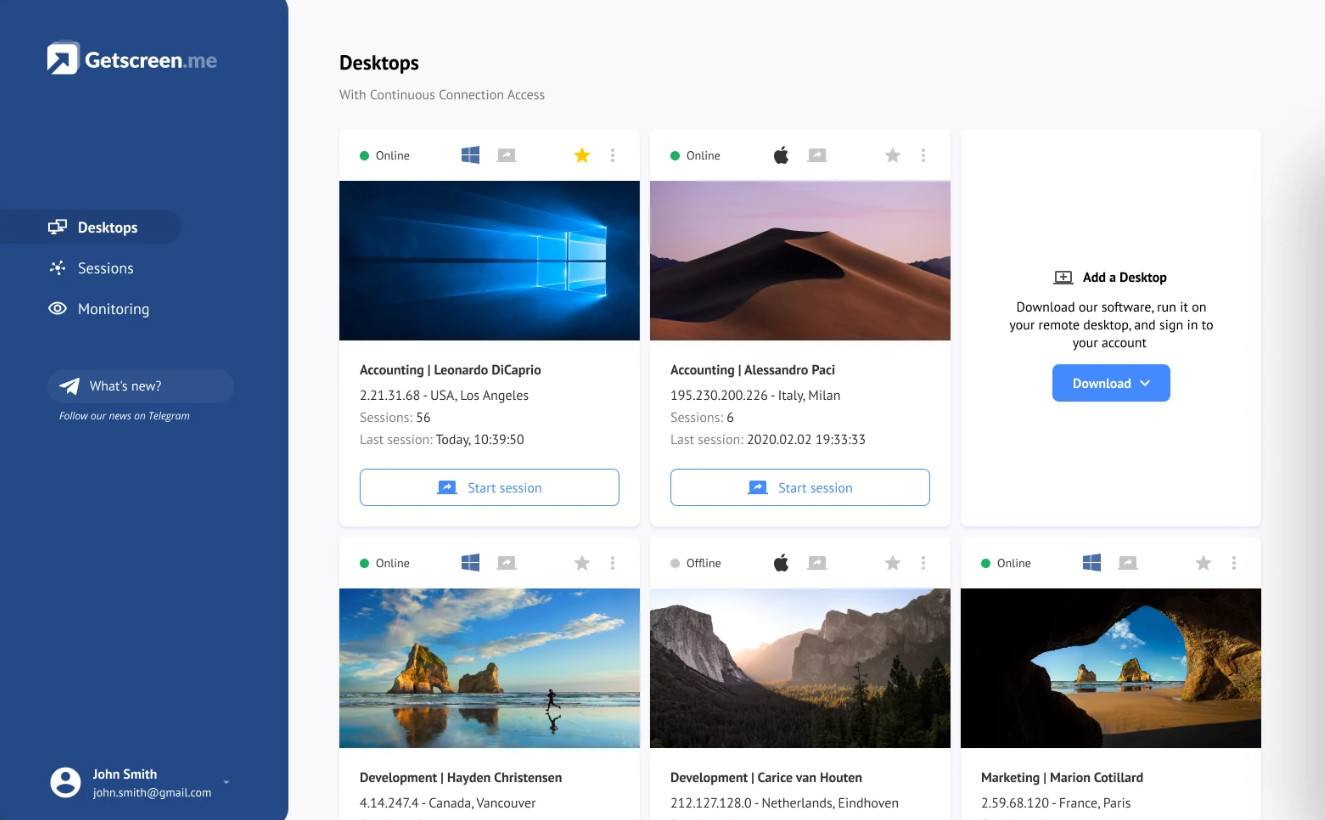Click the Apple icon on Alessandro Paci card
Image resolution: width=1325 pixels, height=820 pixels.
(x=781, y=155)
